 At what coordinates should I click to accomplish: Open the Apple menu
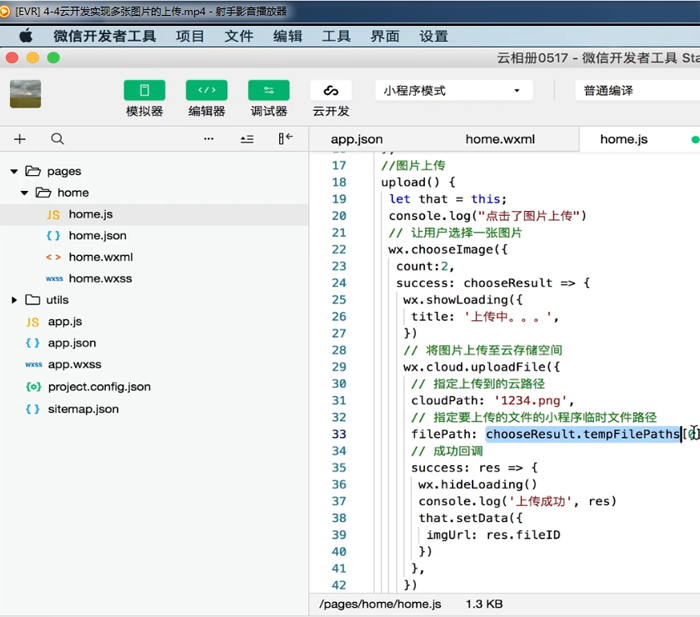click(x=26, y=36)
